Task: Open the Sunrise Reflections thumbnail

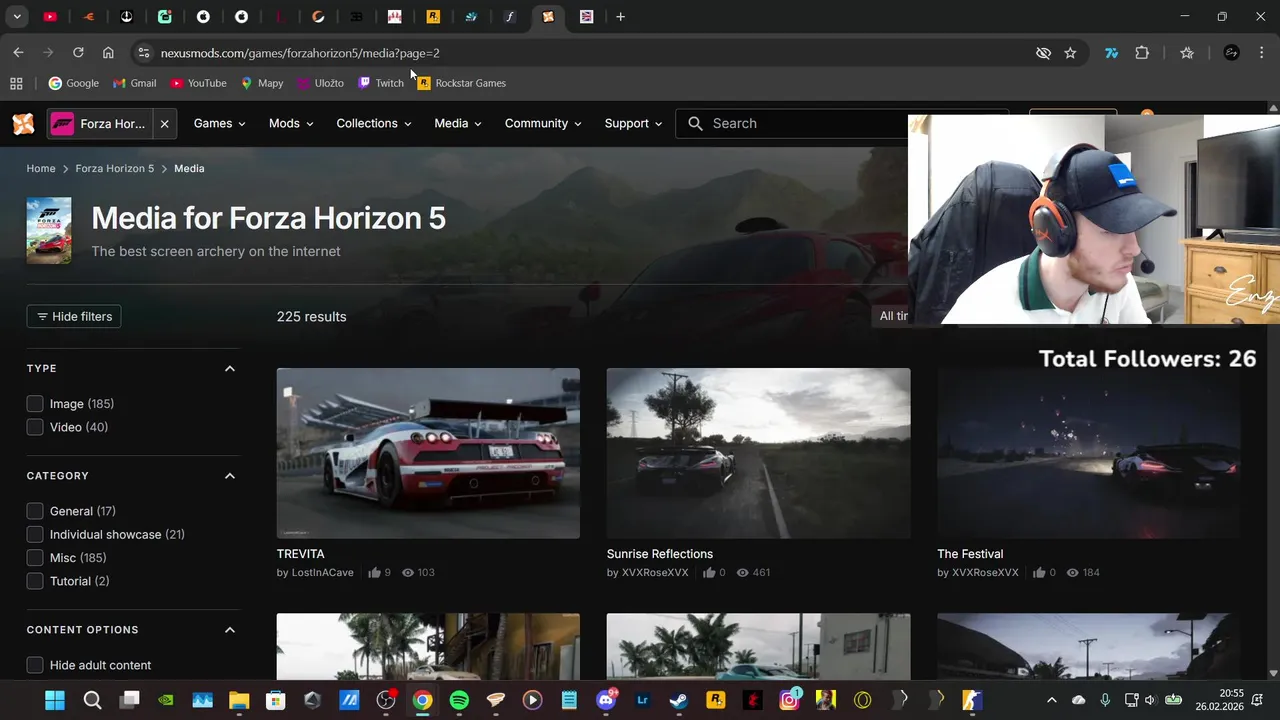Action: [758, 453]
